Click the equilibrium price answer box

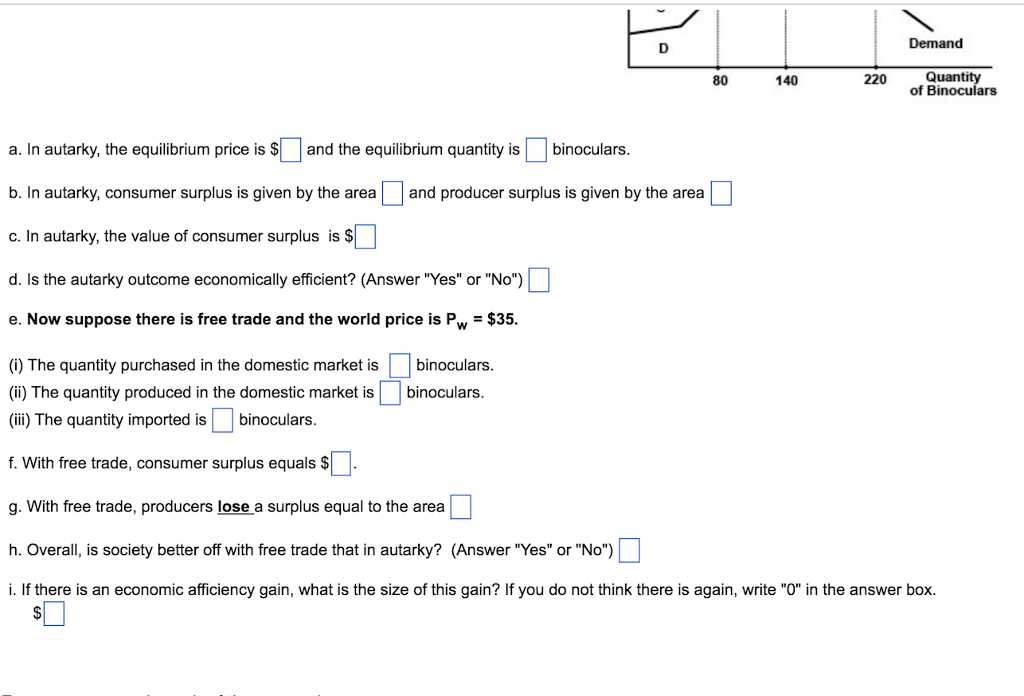click(x=290, y=149)
